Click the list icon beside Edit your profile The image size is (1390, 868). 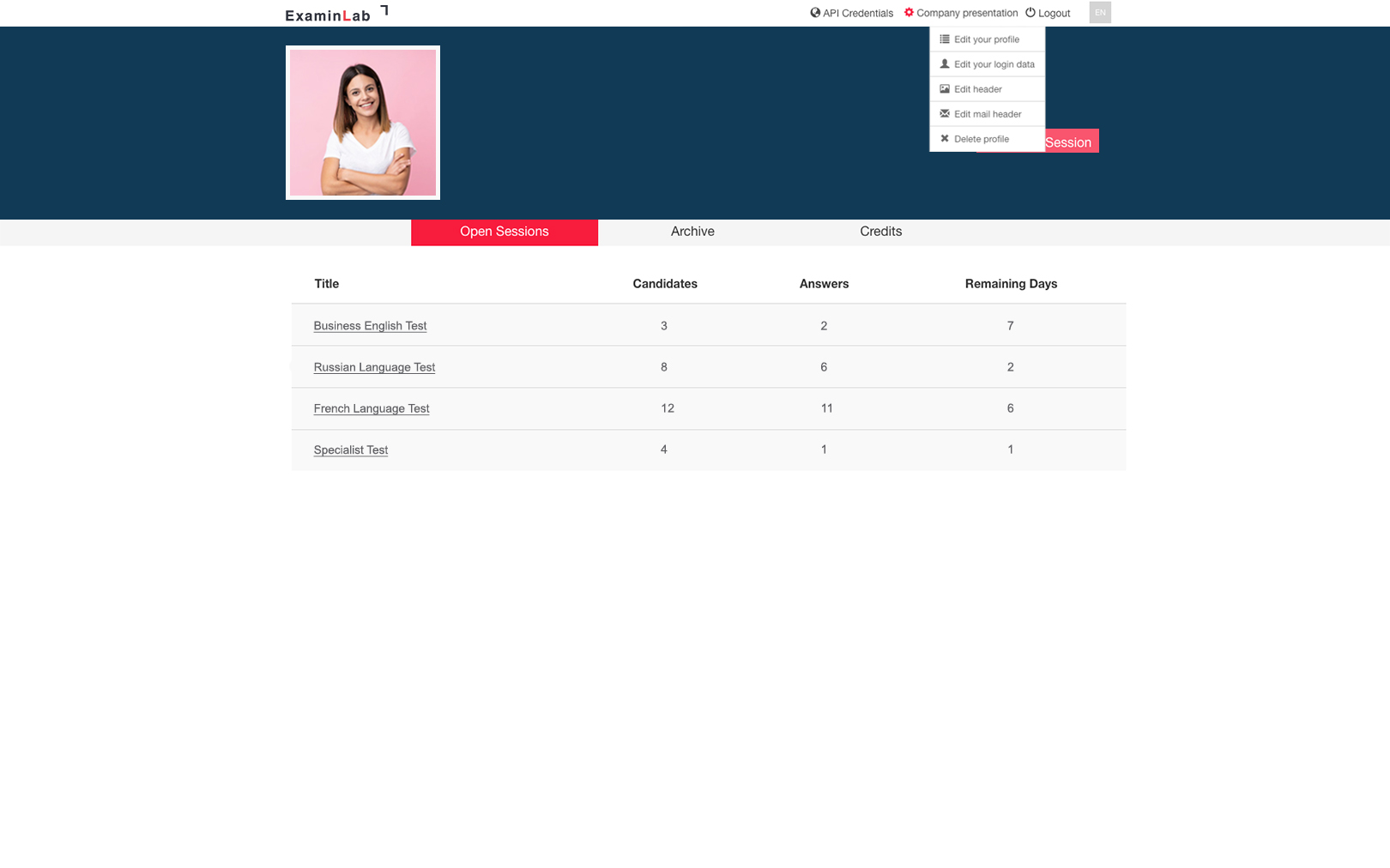click(x=945, y=39)
